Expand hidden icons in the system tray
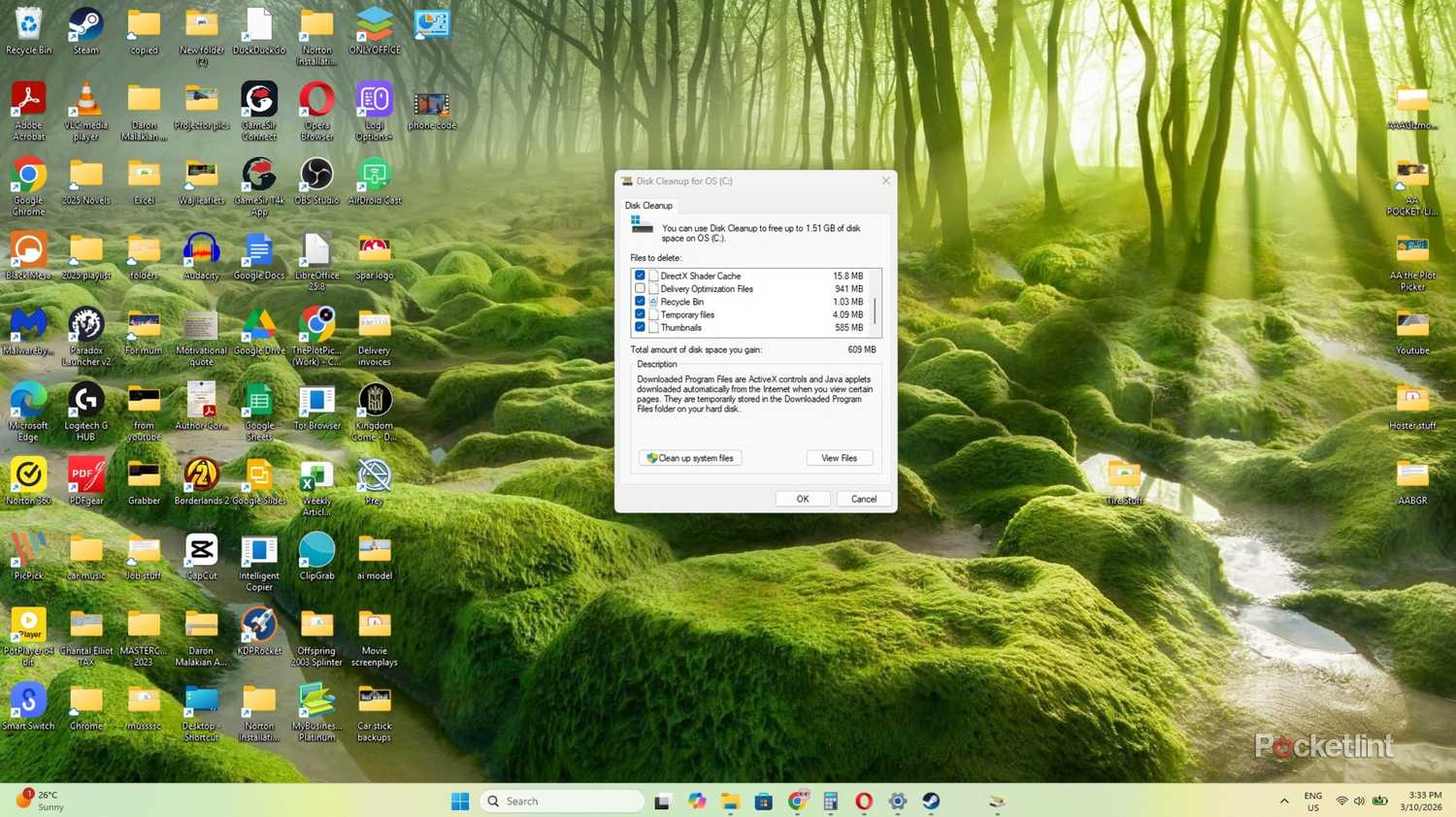The width and height of the screenshot is (1456, 817). (1283, 801)
